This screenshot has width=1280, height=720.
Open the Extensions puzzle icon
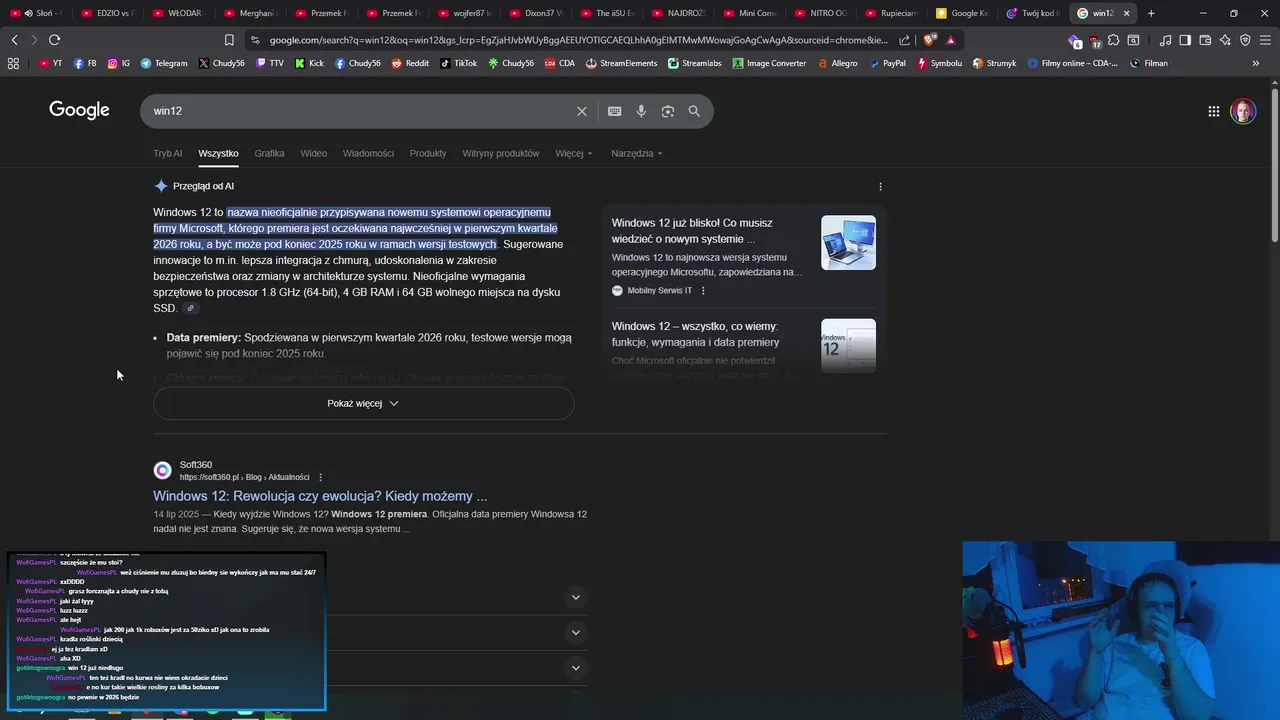[x=1113, y=40]
